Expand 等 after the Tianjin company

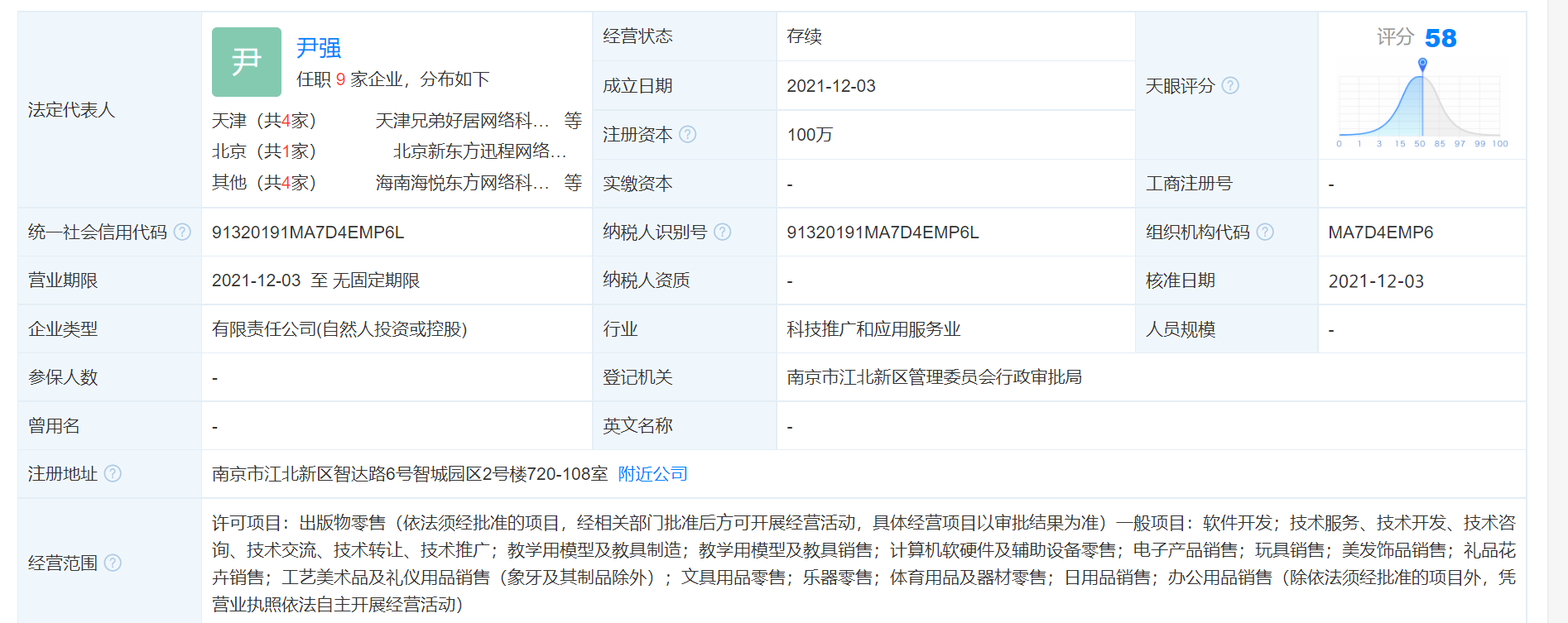[x=573, y=121]
